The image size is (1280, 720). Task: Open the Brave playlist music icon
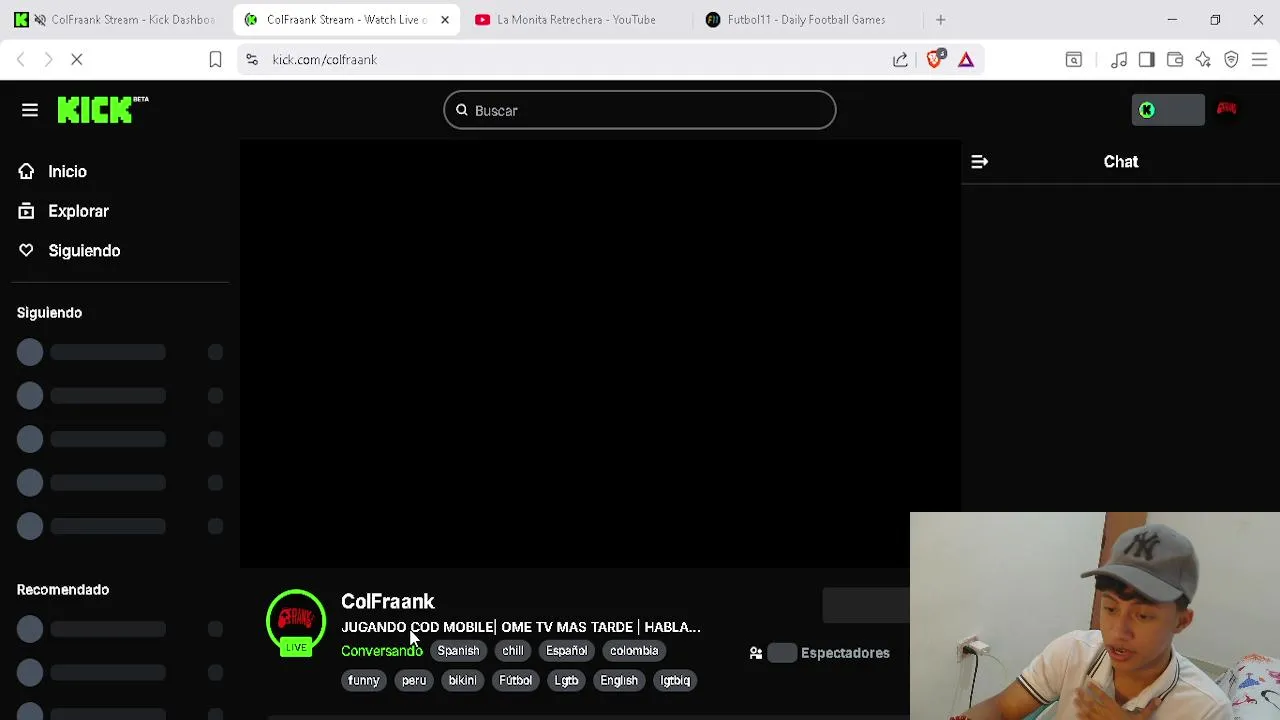click(x=1119, y=60)
